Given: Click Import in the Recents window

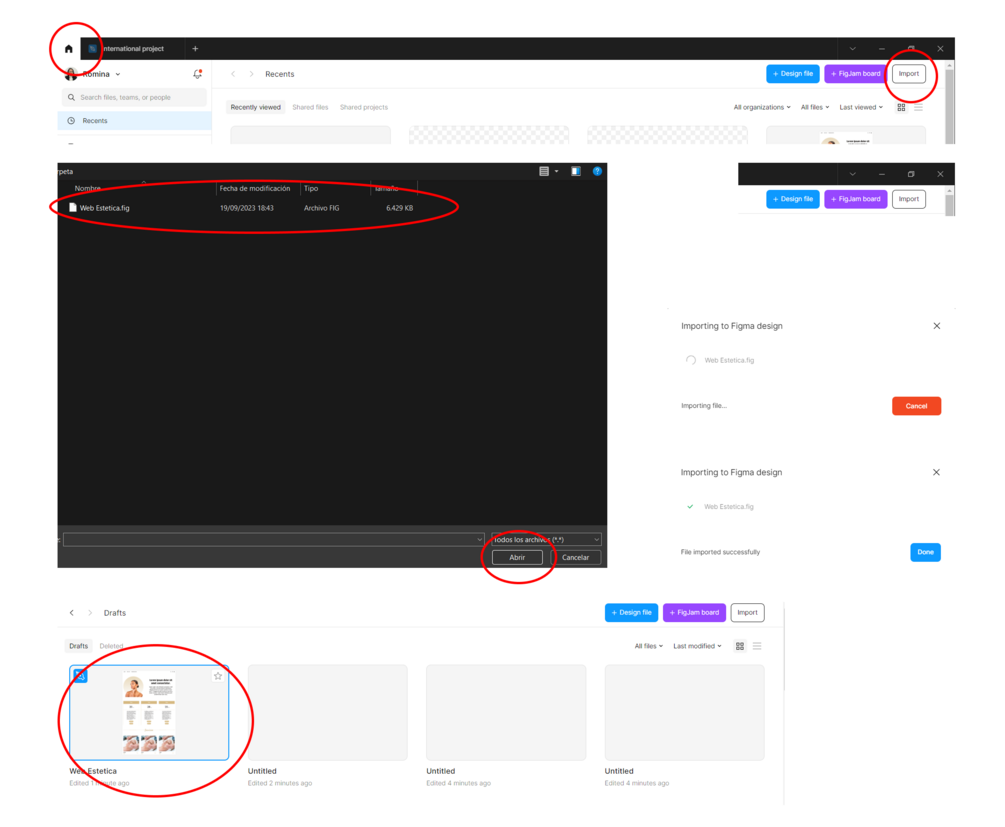Looking at the screenshot, I should pos(908,74).
